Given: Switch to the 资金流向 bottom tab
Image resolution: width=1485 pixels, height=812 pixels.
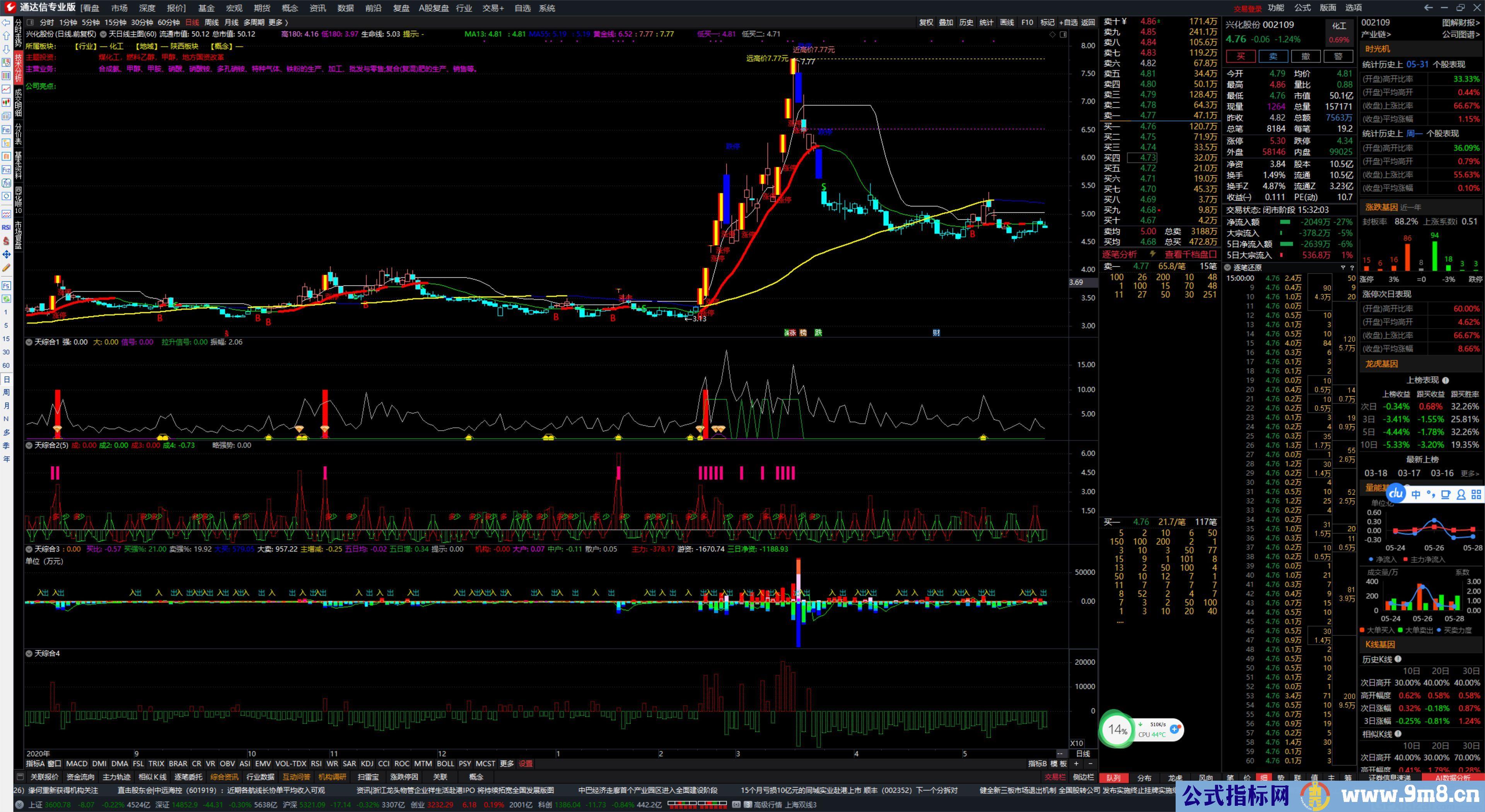Looking at the screenshot, I should point(81,777).
